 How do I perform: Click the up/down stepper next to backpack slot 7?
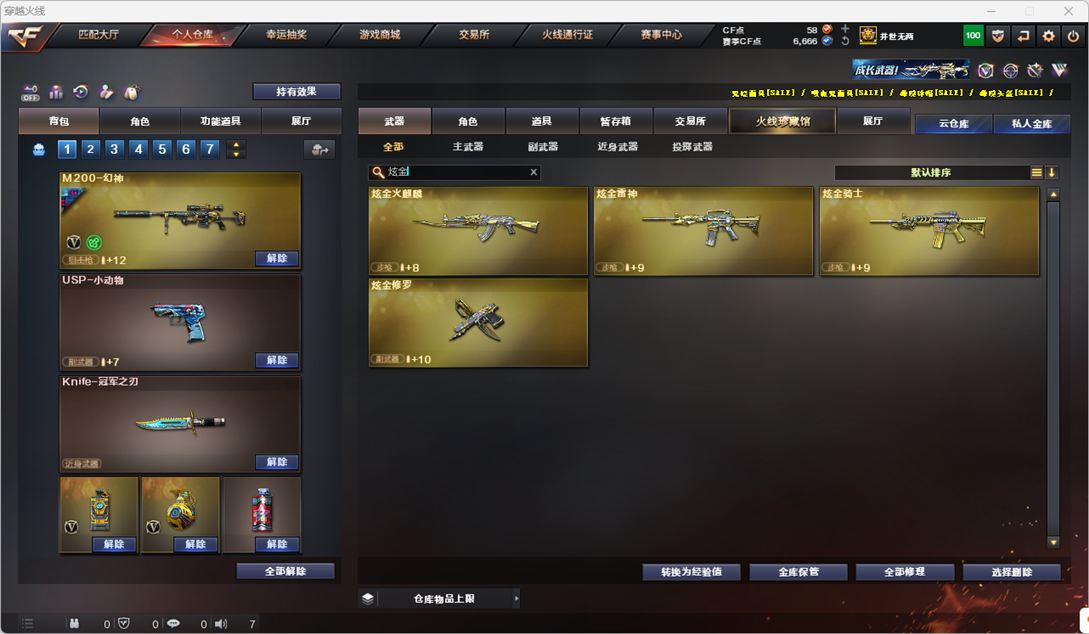pos(236,149)
